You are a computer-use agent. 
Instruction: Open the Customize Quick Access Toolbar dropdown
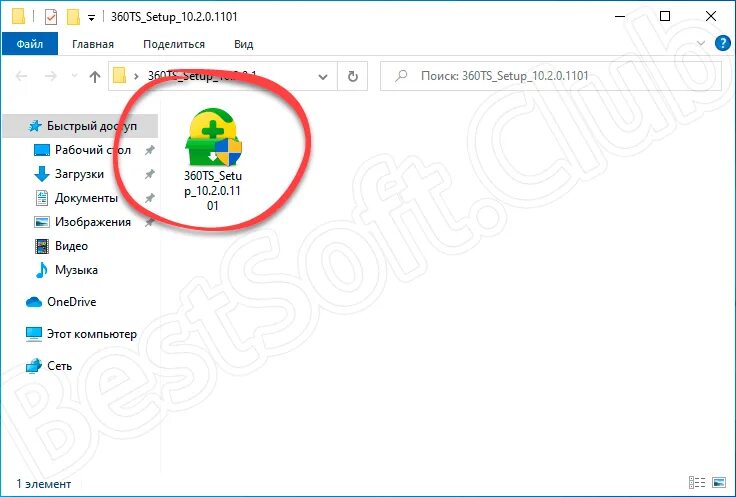click(x=92, y=18)
